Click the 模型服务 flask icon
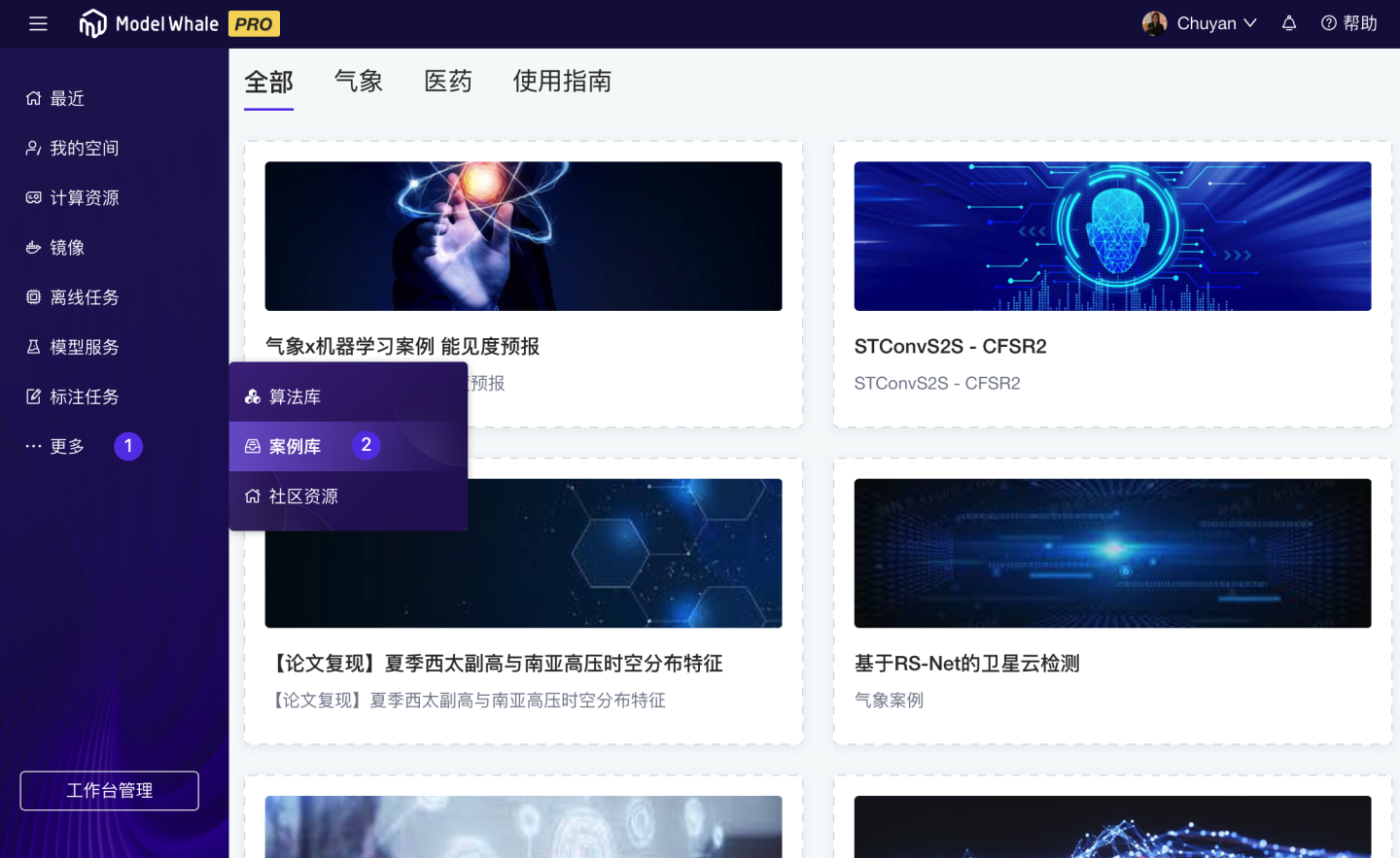Image resolution: width=1400 pixels, height=858 pixels. tap(33, 346)
